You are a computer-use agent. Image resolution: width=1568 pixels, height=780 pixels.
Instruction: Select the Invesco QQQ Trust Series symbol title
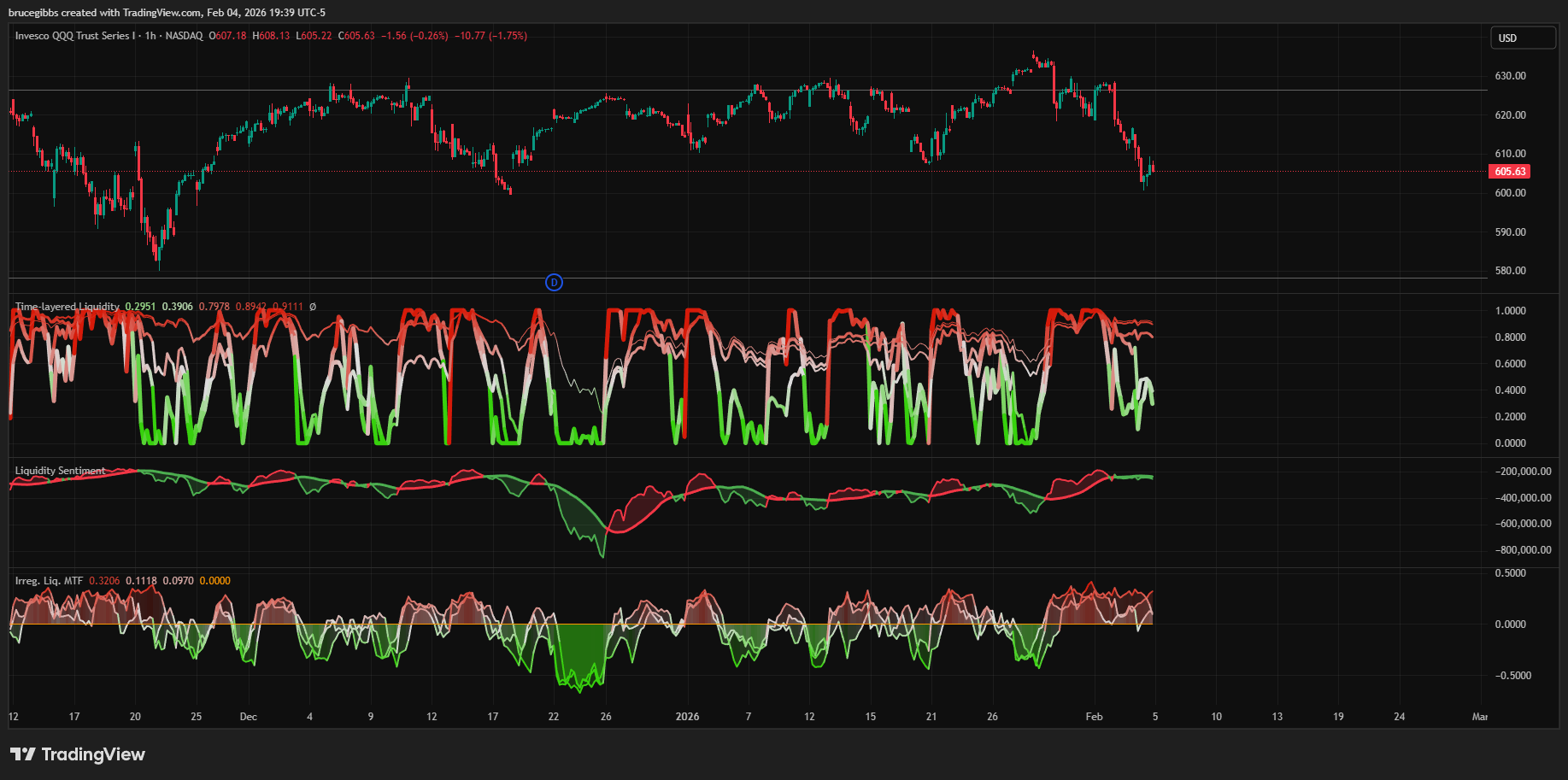(75, 36)
